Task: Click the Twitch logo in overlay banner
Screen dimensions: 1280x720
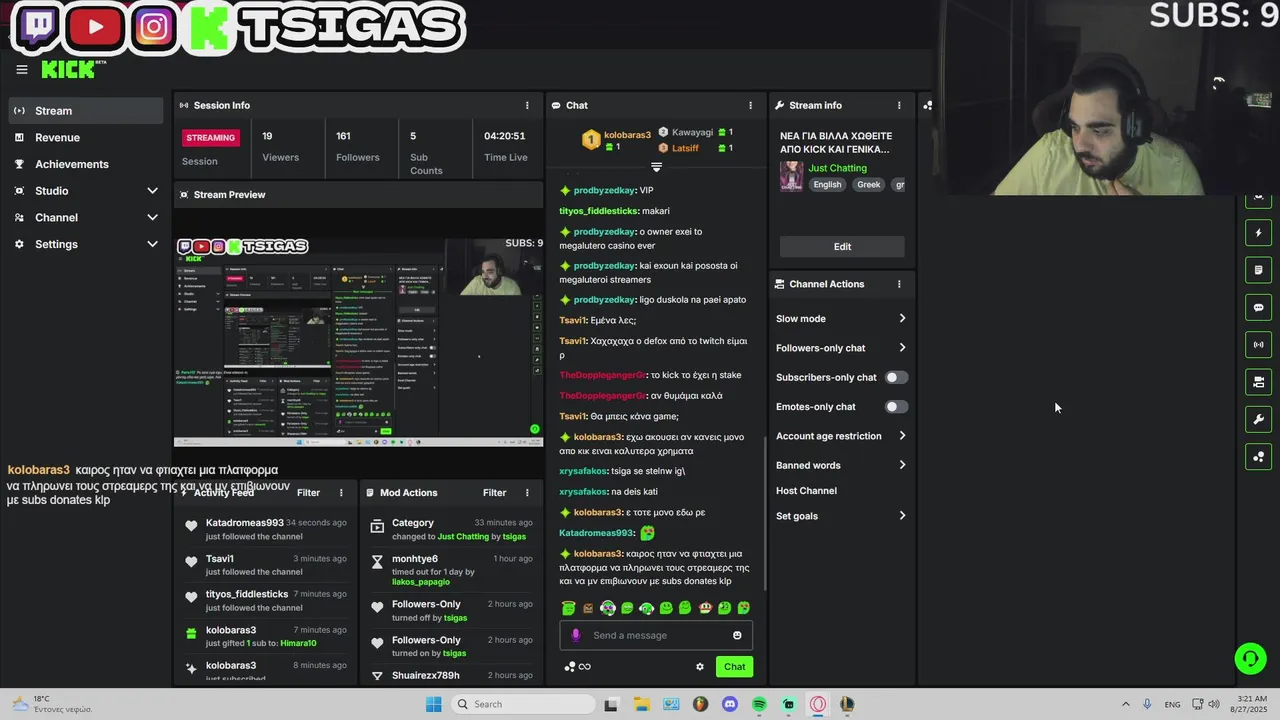Action: (38, 27)
